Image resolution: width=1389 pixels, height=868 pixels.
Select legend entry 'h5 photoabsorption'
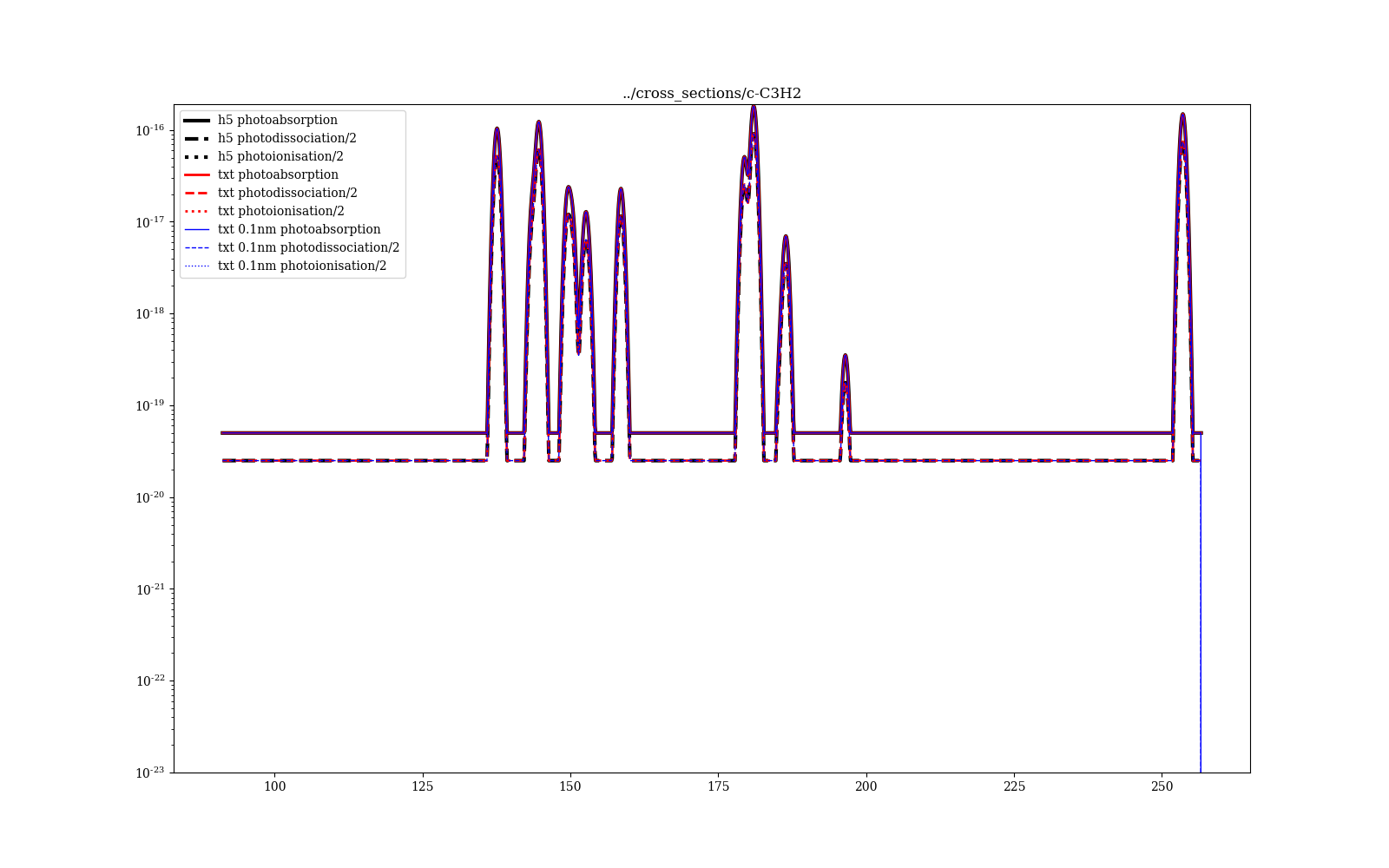[x=278, y=120]
